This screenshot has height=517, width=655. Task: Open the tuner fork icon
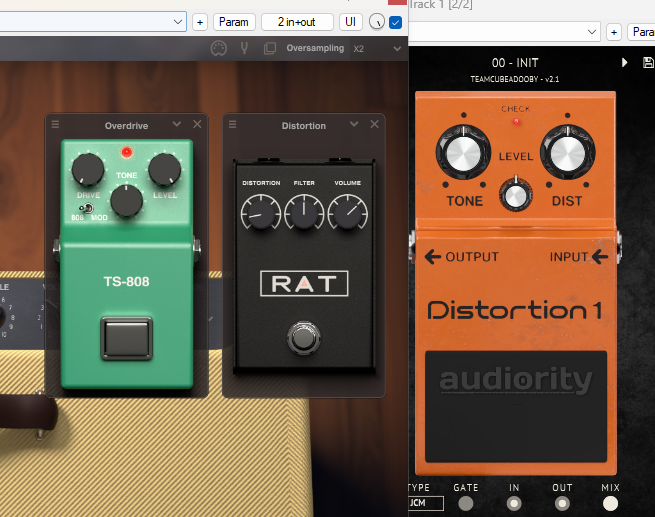pyautogui.click(x=244, y=48)
